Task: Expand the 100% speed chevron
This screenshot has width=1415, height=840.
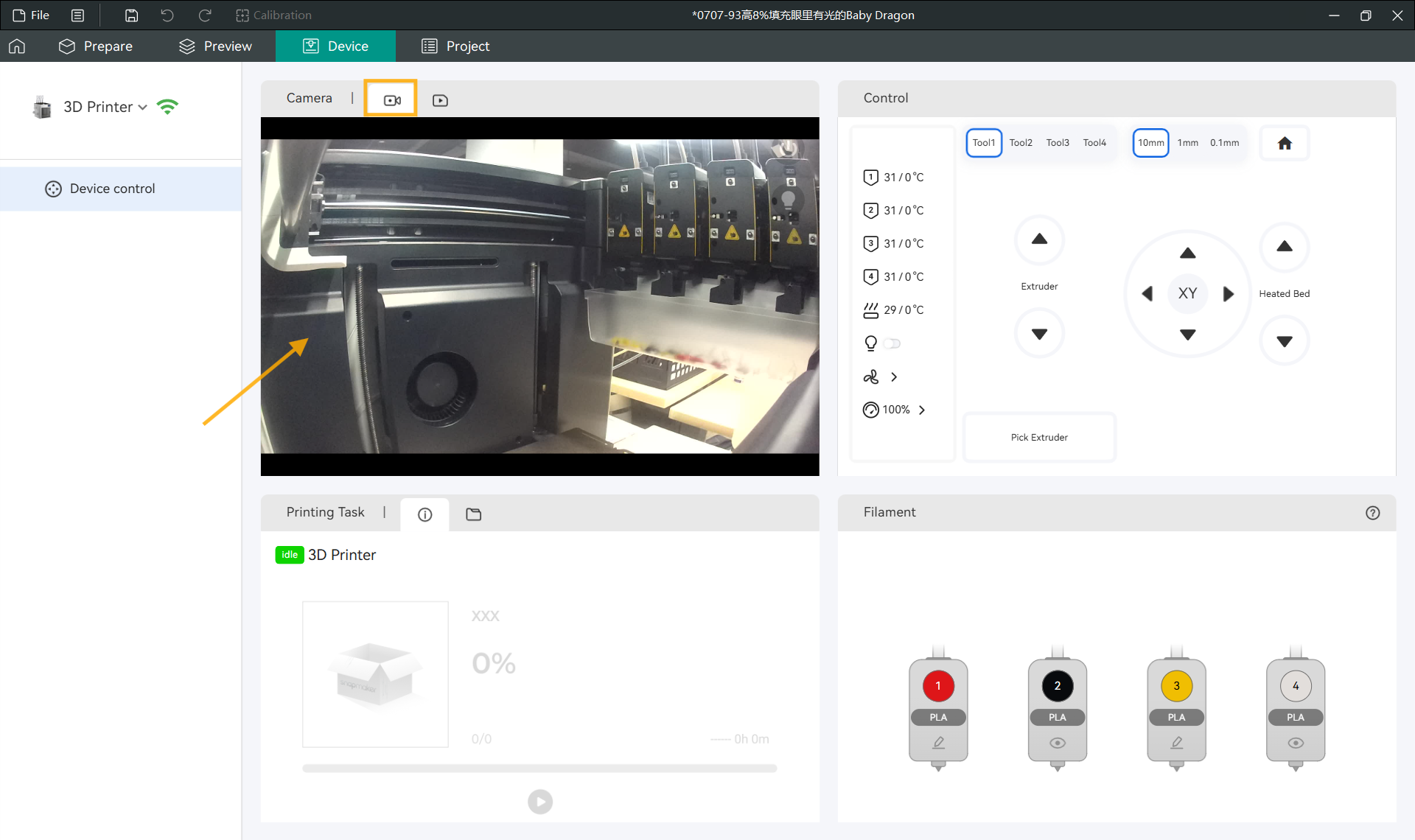Action: 921,410
